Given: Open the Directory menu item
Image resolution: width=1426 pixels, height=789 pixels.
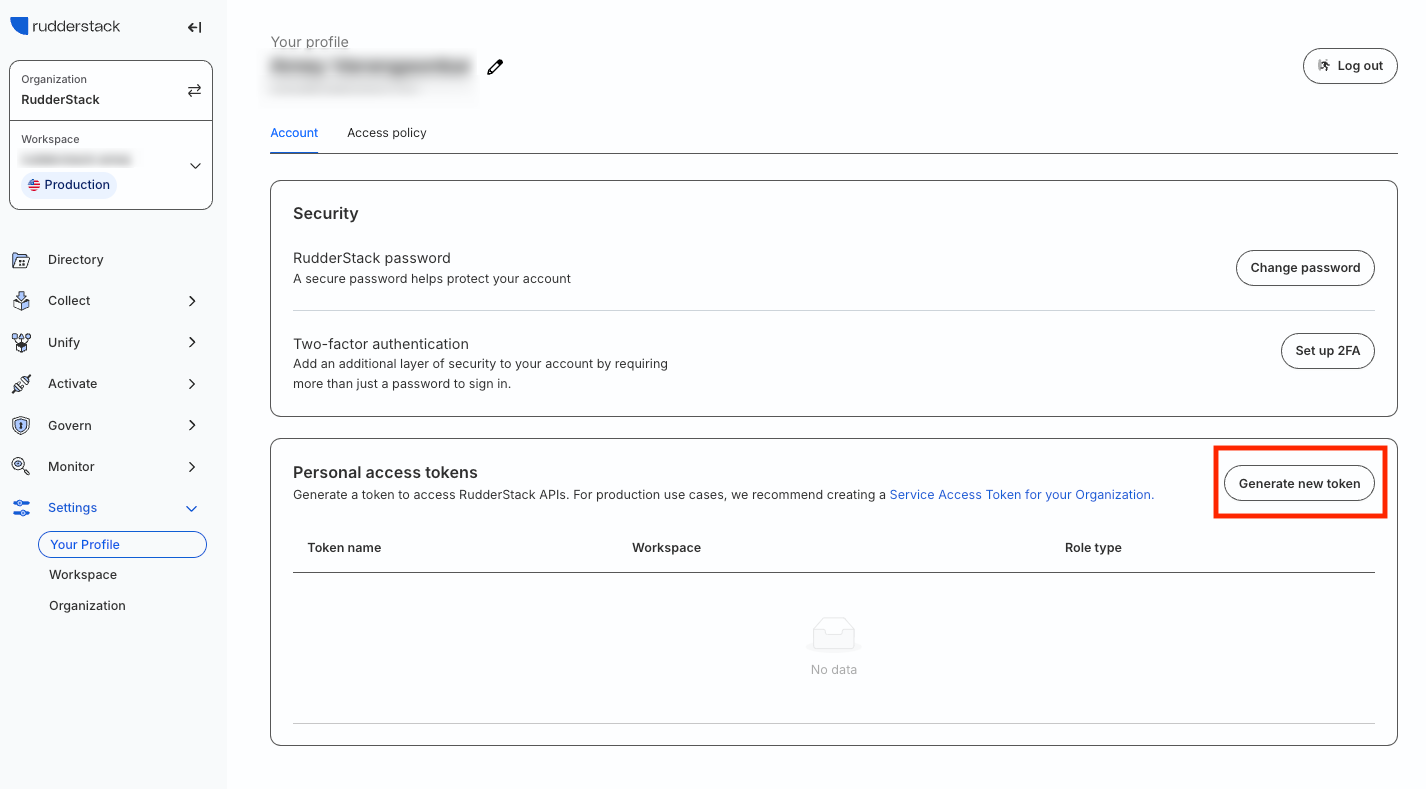Looking at the screenshot, I should point(76,260).
